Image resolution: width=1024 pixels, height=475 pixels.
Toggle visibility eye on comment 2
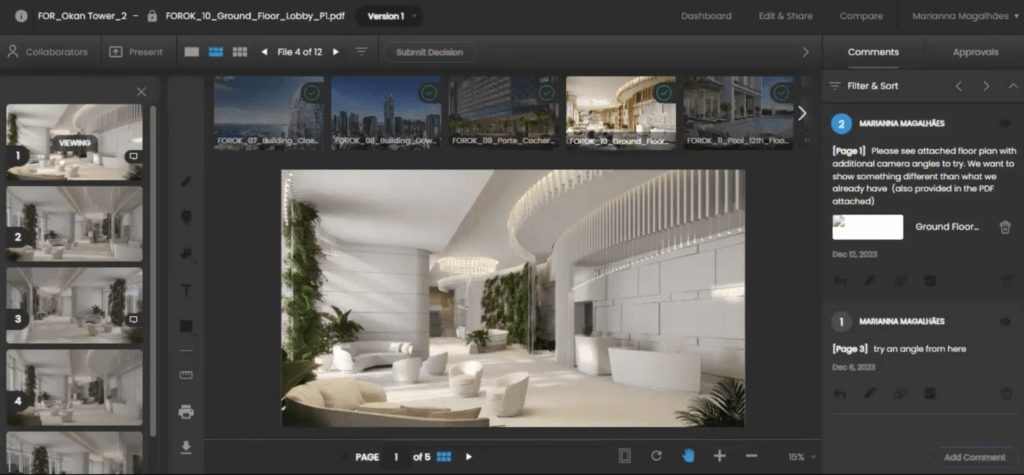1005,123
